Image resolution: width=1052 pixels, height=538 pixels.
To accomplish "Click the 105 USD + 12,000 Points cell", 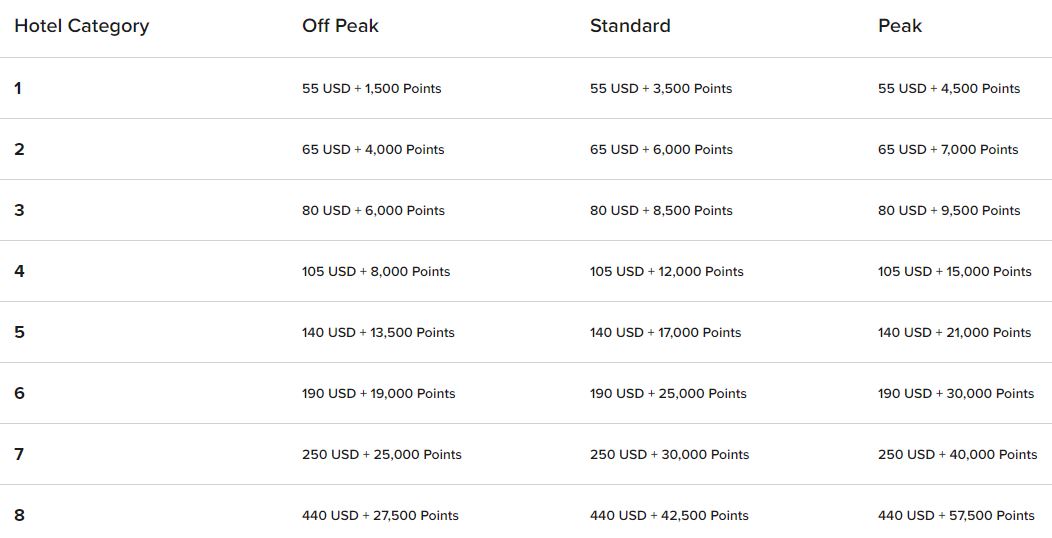I will 666,271.
